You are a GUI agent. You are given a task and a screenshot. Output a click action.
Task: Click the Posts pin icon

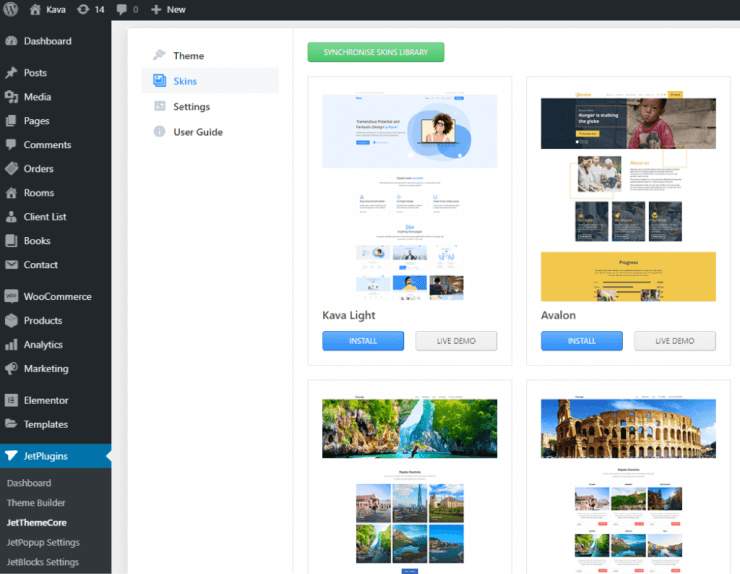[11, 73]
